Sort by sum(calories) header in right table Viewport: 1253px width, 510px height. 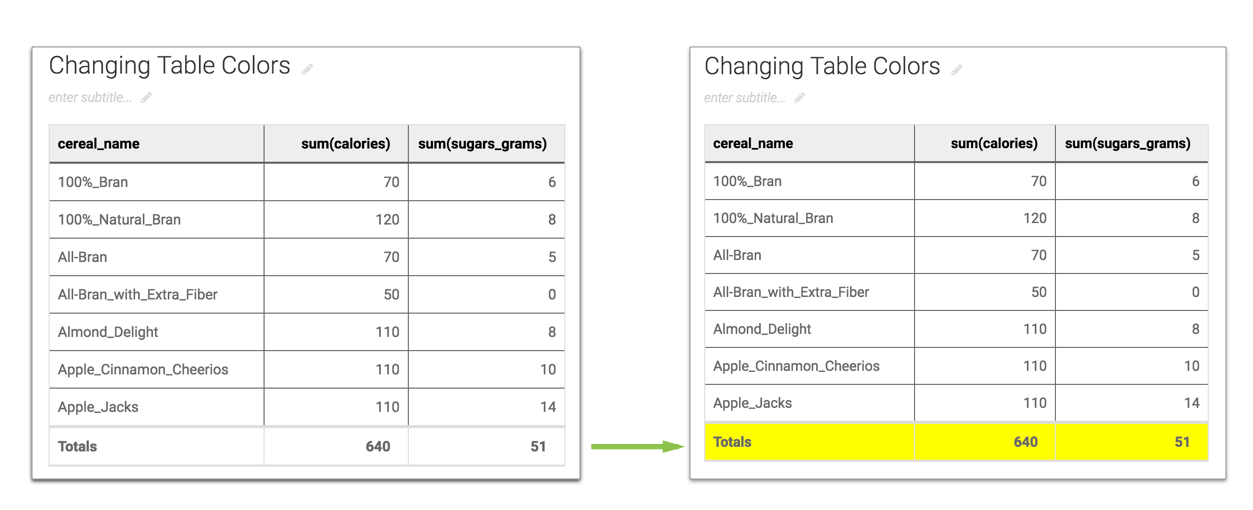[x=993, y=143]
